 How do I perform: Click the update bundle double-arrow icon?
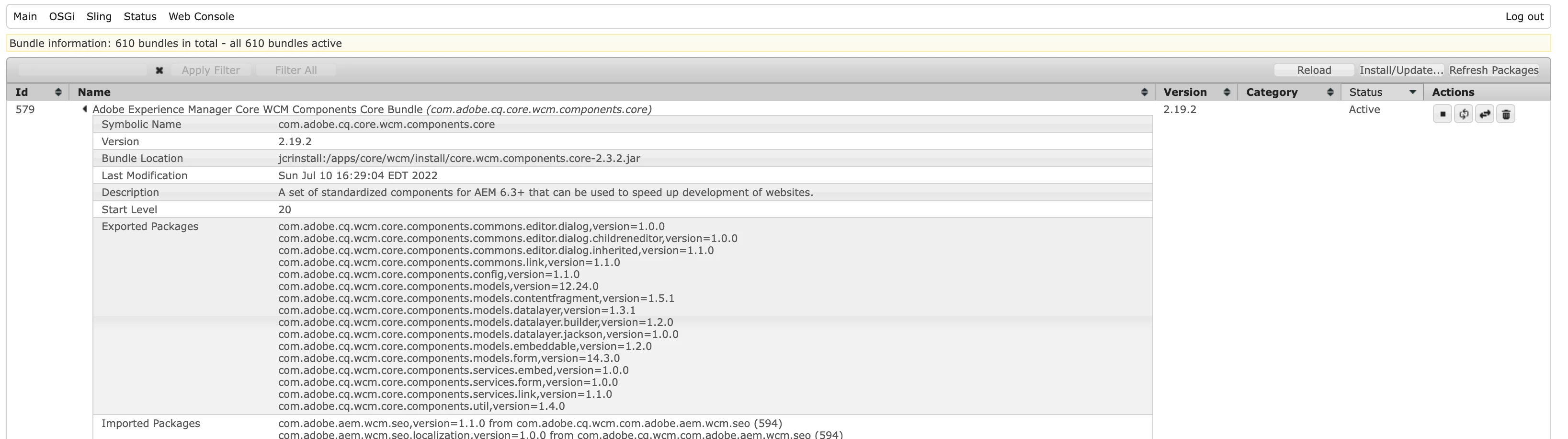point(1485,114)
